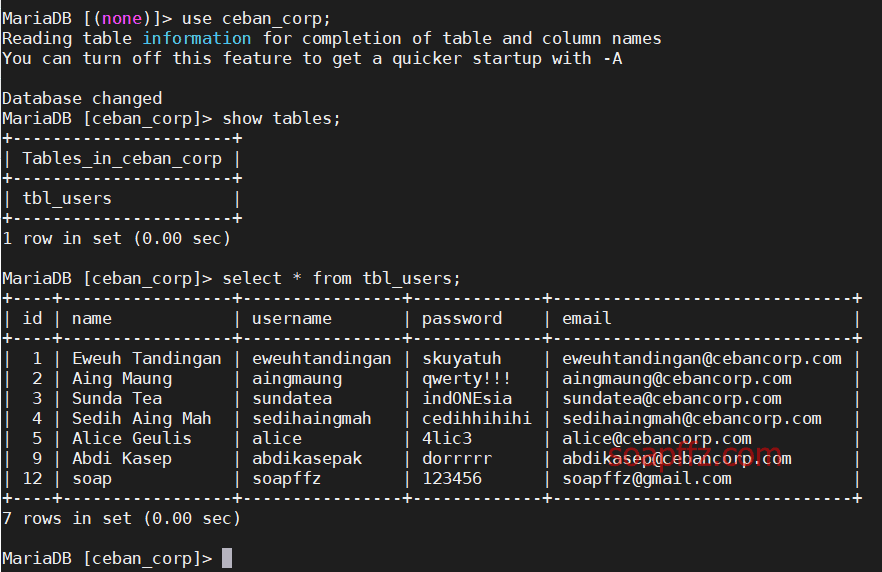The width and height of the screenshot is (882, 572).
Task: Click the alice@cebancorp.com email
Action: pyautogui.click(x=656, y=438)
